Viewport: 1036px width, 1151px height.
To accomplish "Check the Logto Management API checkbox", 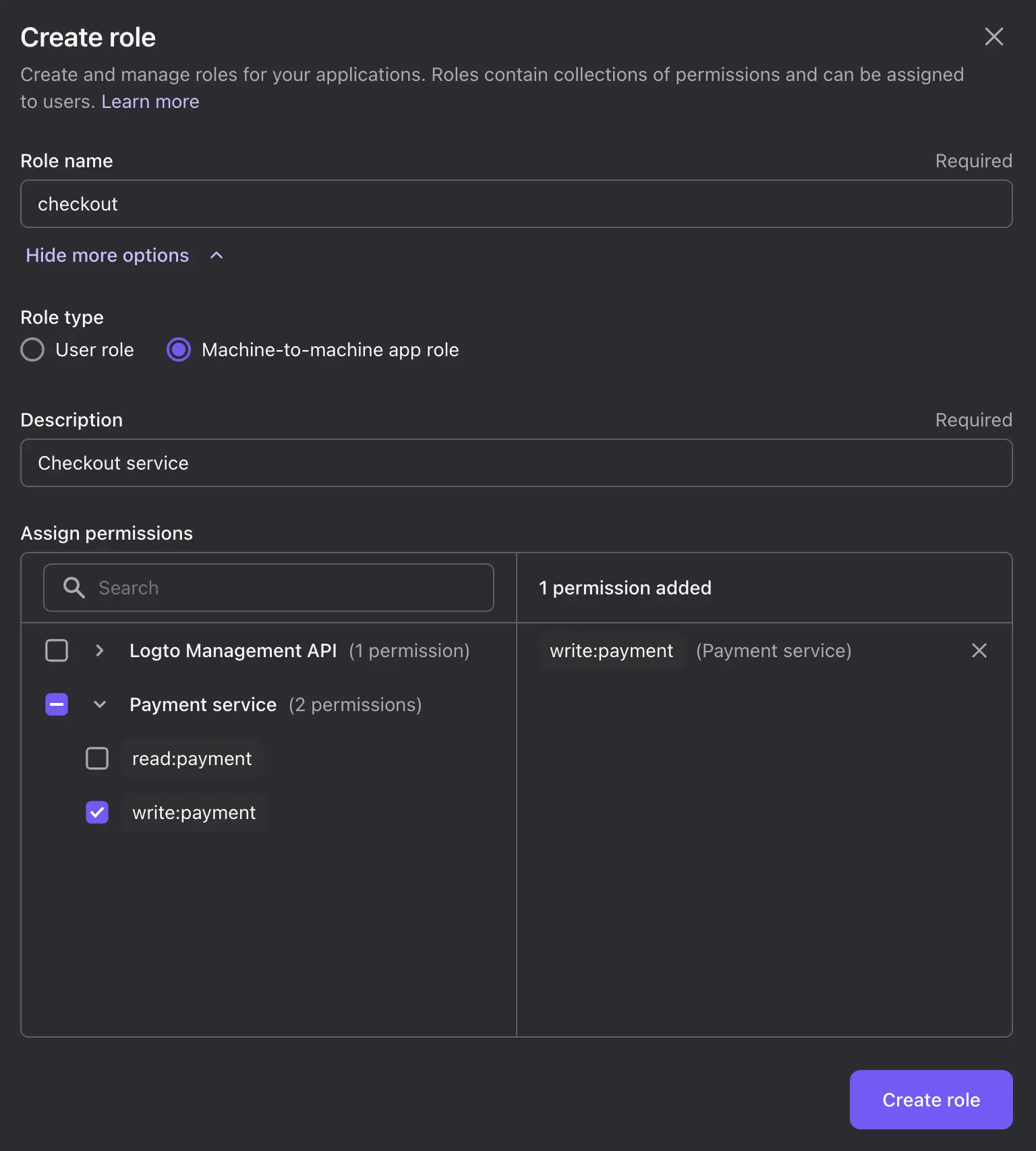I will point(57,650).
